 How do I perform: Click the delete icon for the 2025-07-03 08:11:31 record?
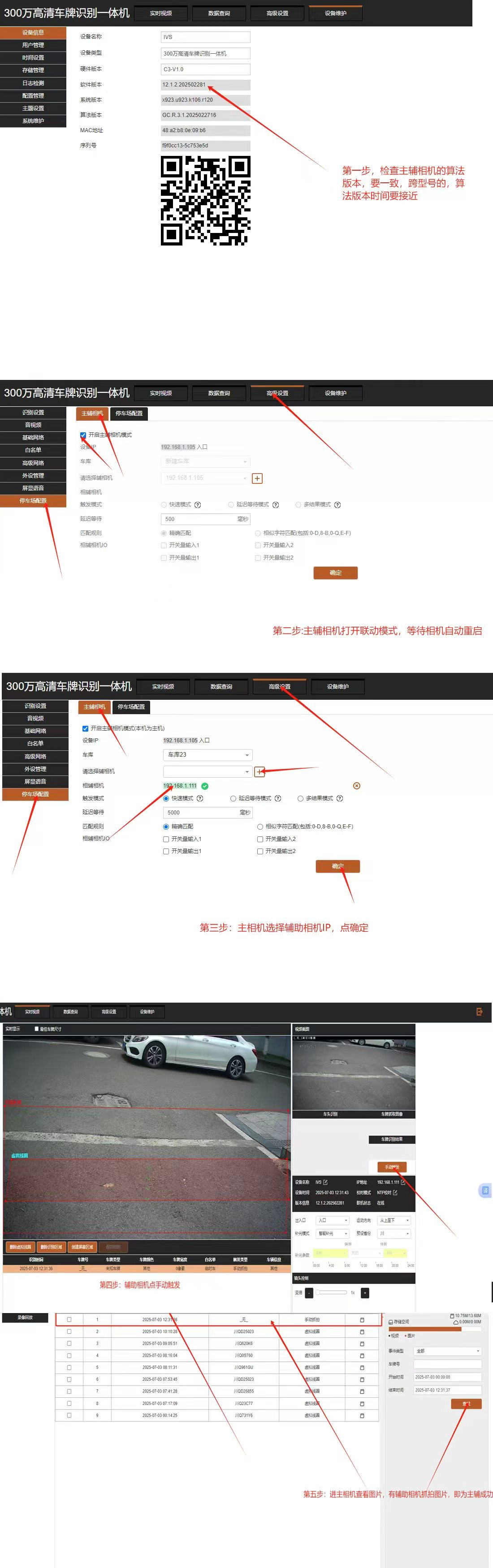[362, 1368]
